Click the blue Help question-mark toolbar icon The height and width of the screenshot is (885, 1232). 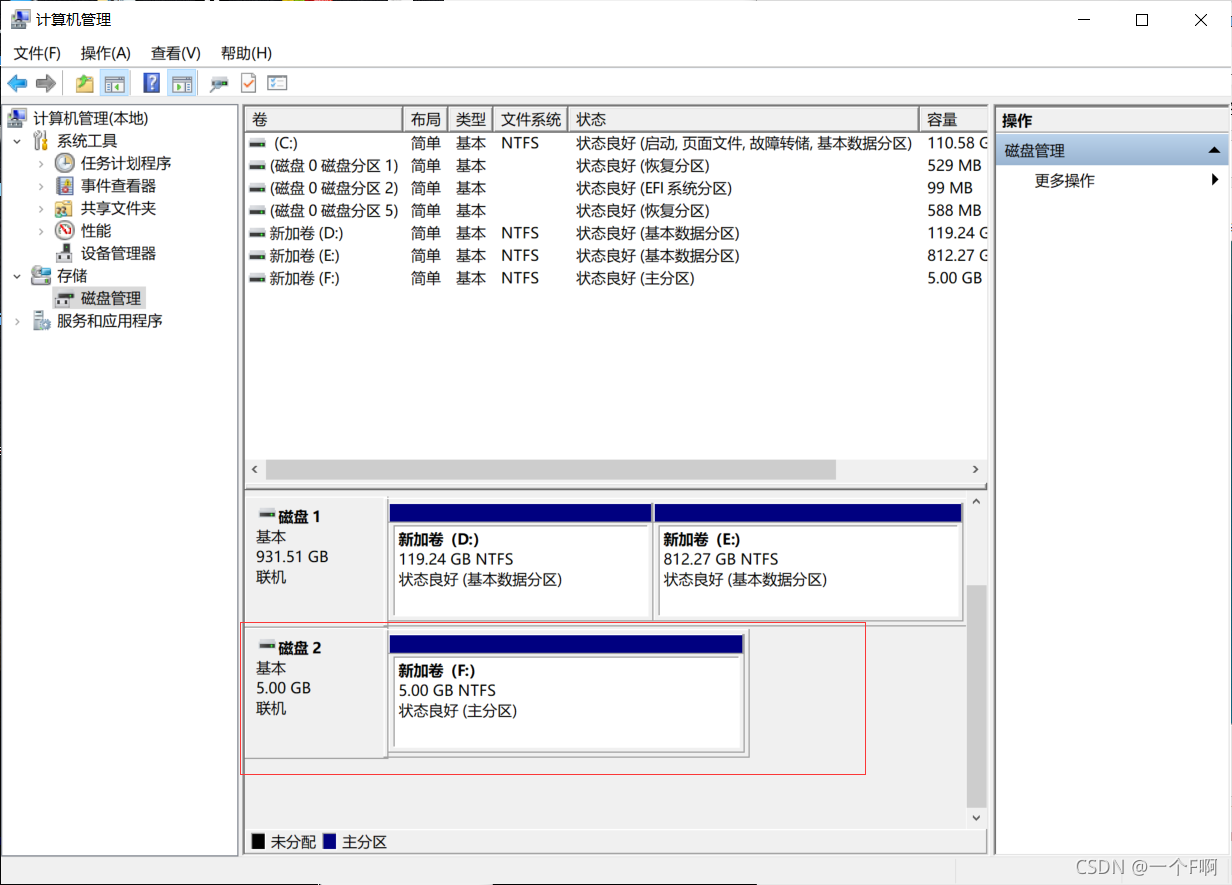point(152,83)
